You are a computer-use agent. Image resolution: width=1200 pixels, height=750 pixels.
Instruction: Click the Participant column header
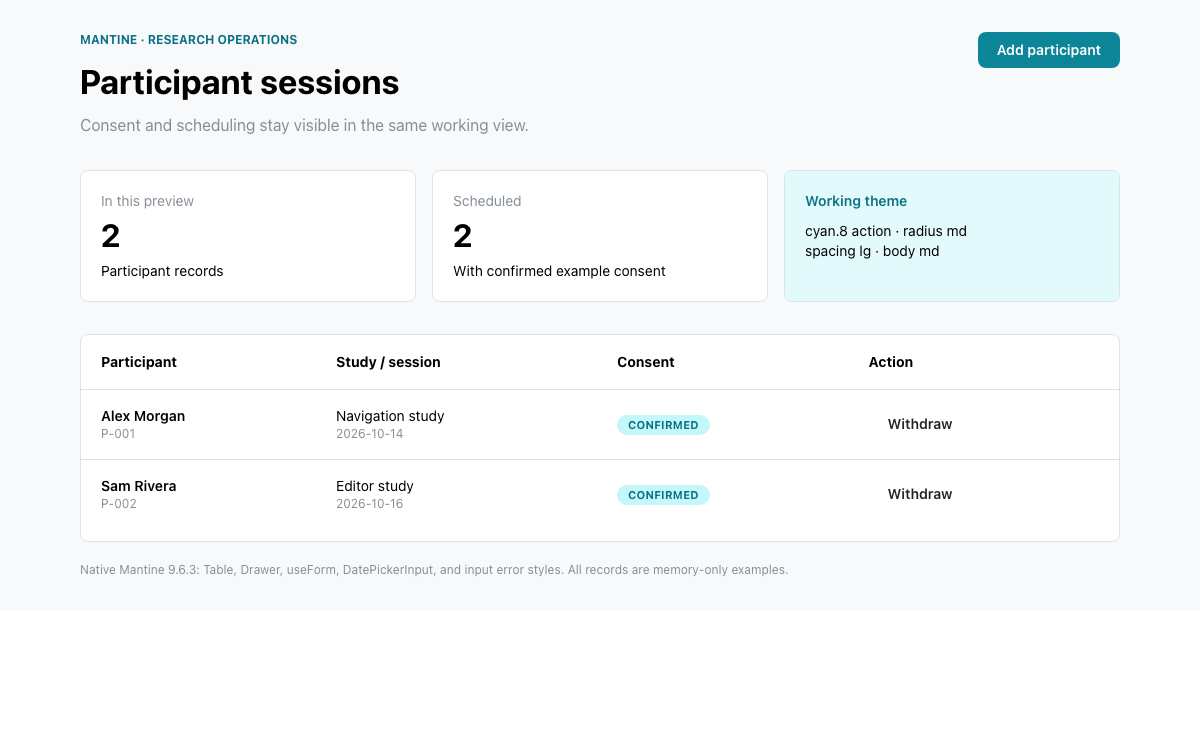[x=139, y=362]
